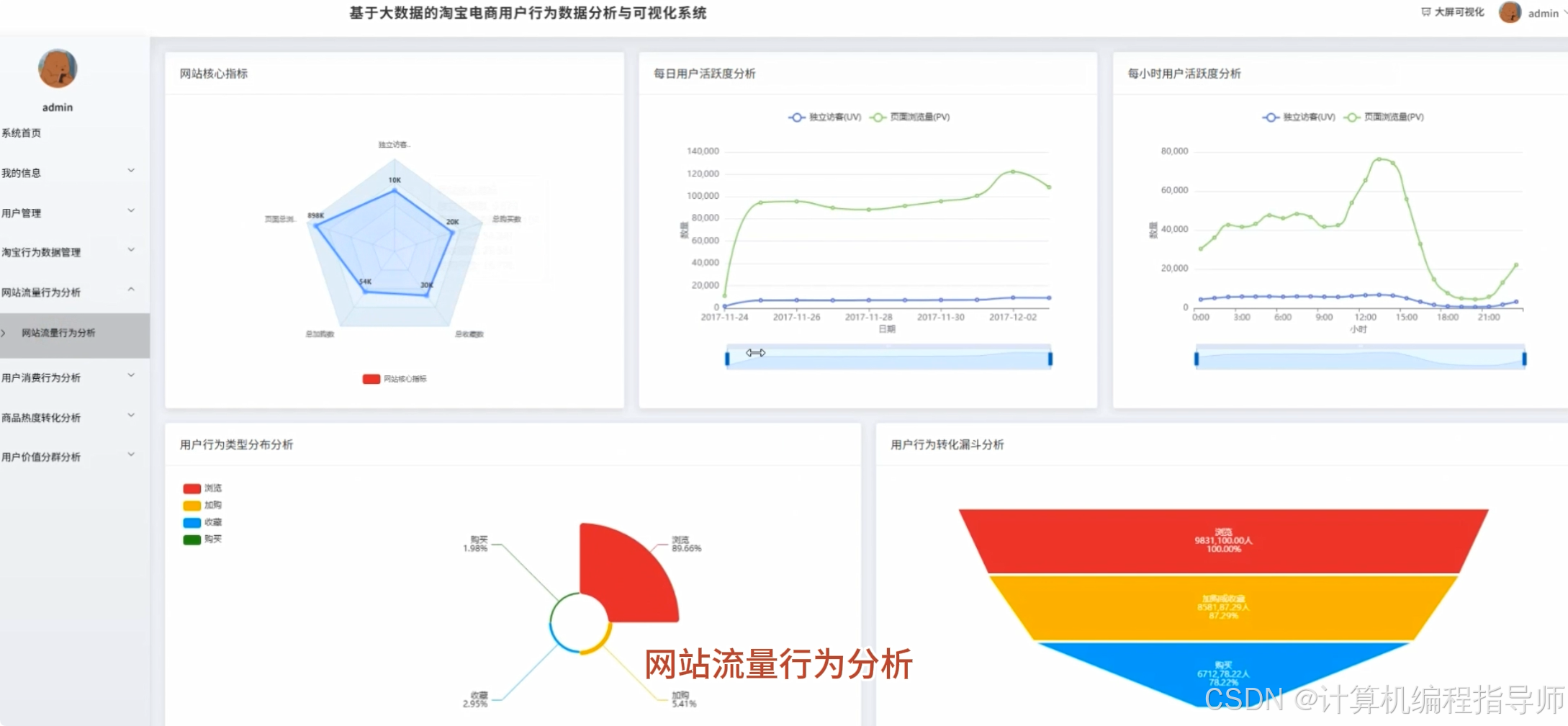Click the 用户行为类型分布分析 card title
The image size is (1568, 726).
(237, 444)
